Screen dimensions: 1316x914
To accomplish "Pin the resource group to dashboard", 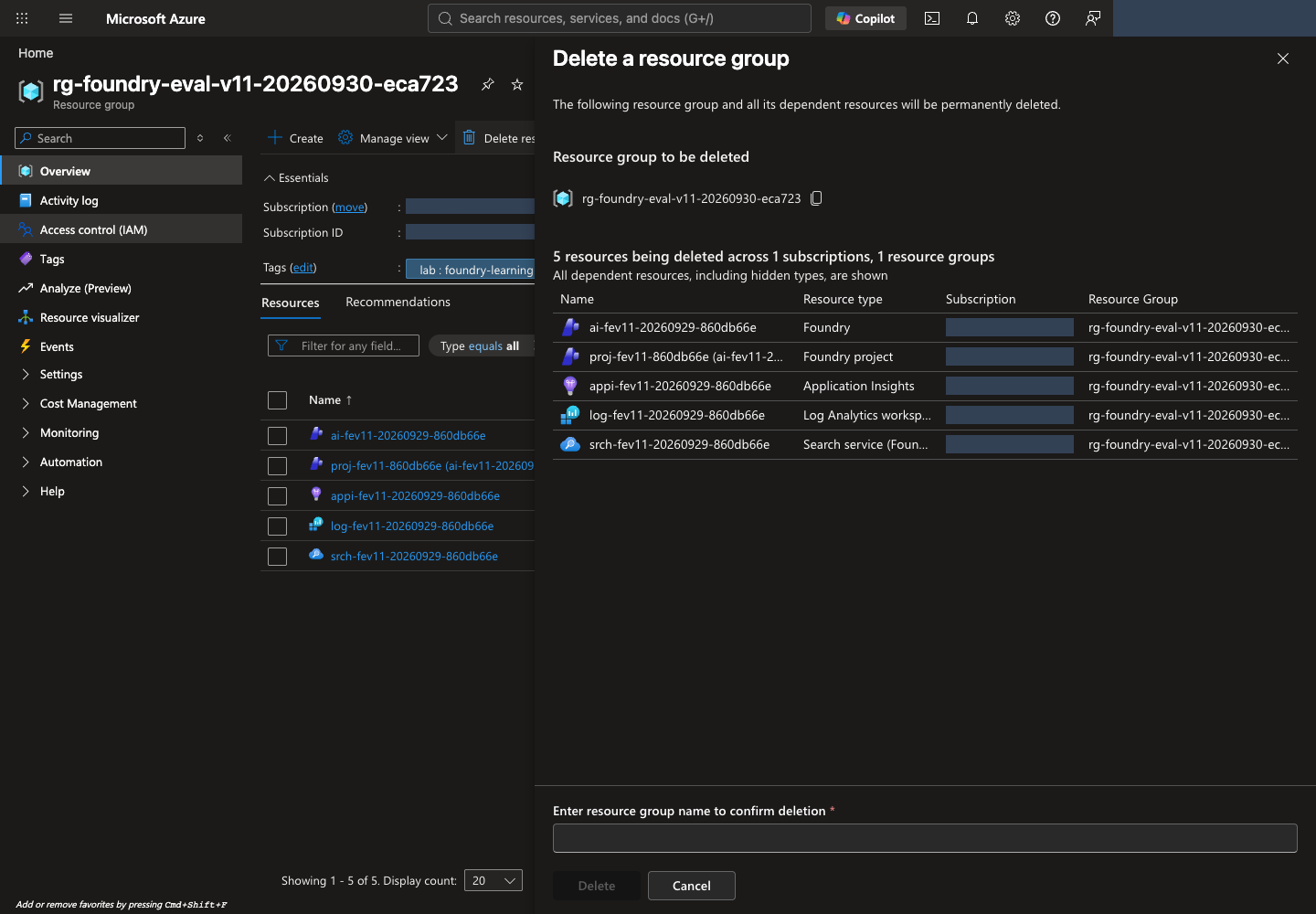I will tap(488, 84).
